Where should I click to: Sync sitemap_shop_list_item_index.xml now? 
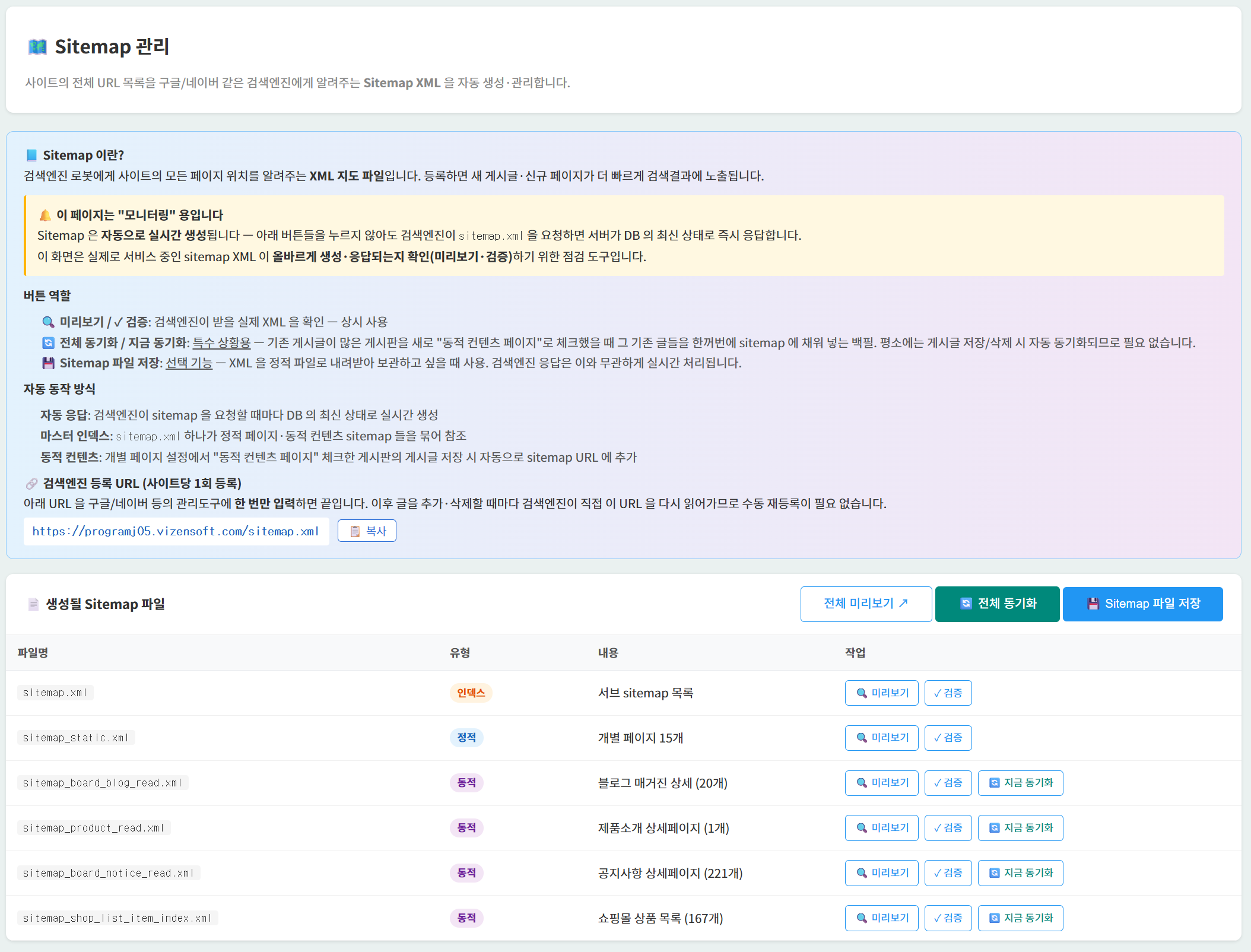point(1020,918)
